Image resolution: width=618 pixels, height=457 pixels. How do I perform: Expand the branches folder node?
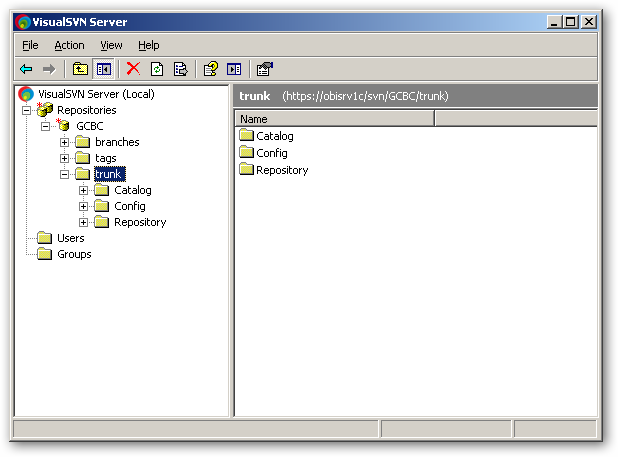(64, 142)
